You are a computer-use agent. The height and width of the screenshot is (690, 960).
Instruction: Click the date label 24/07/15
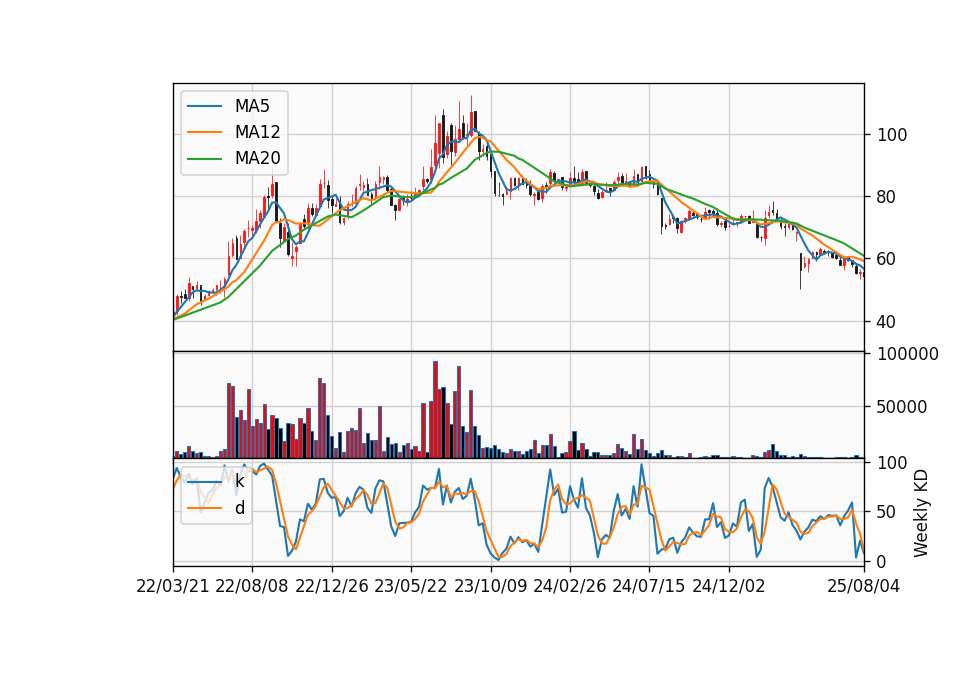(x=649, y=587)
